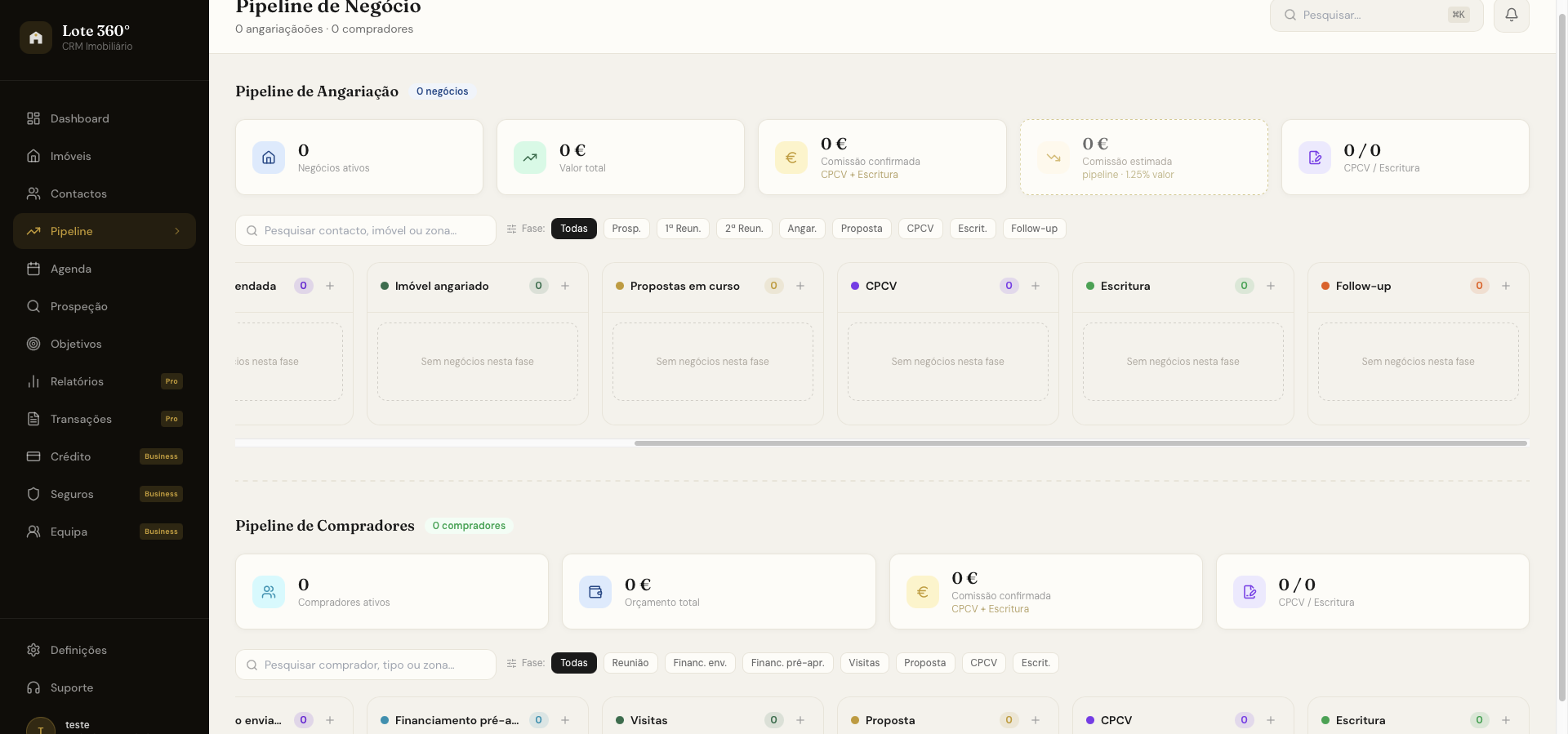1568x734 pixels.
Task: Click the Dashboard grid icon in sidebar
Action: [x=33, y=118]
